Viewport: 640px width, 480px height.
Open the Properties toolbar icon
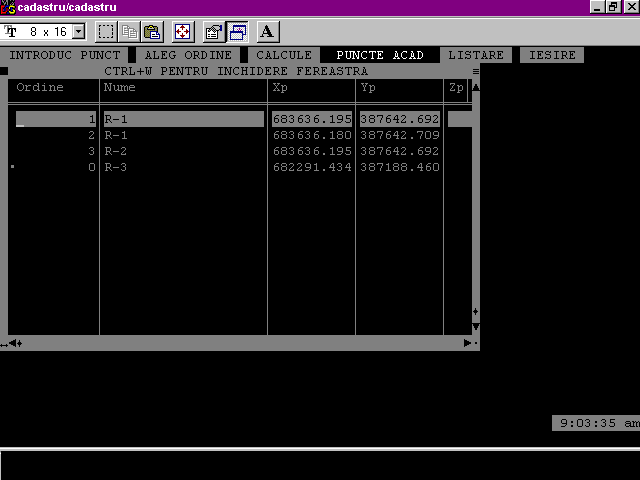pos(214,32)
